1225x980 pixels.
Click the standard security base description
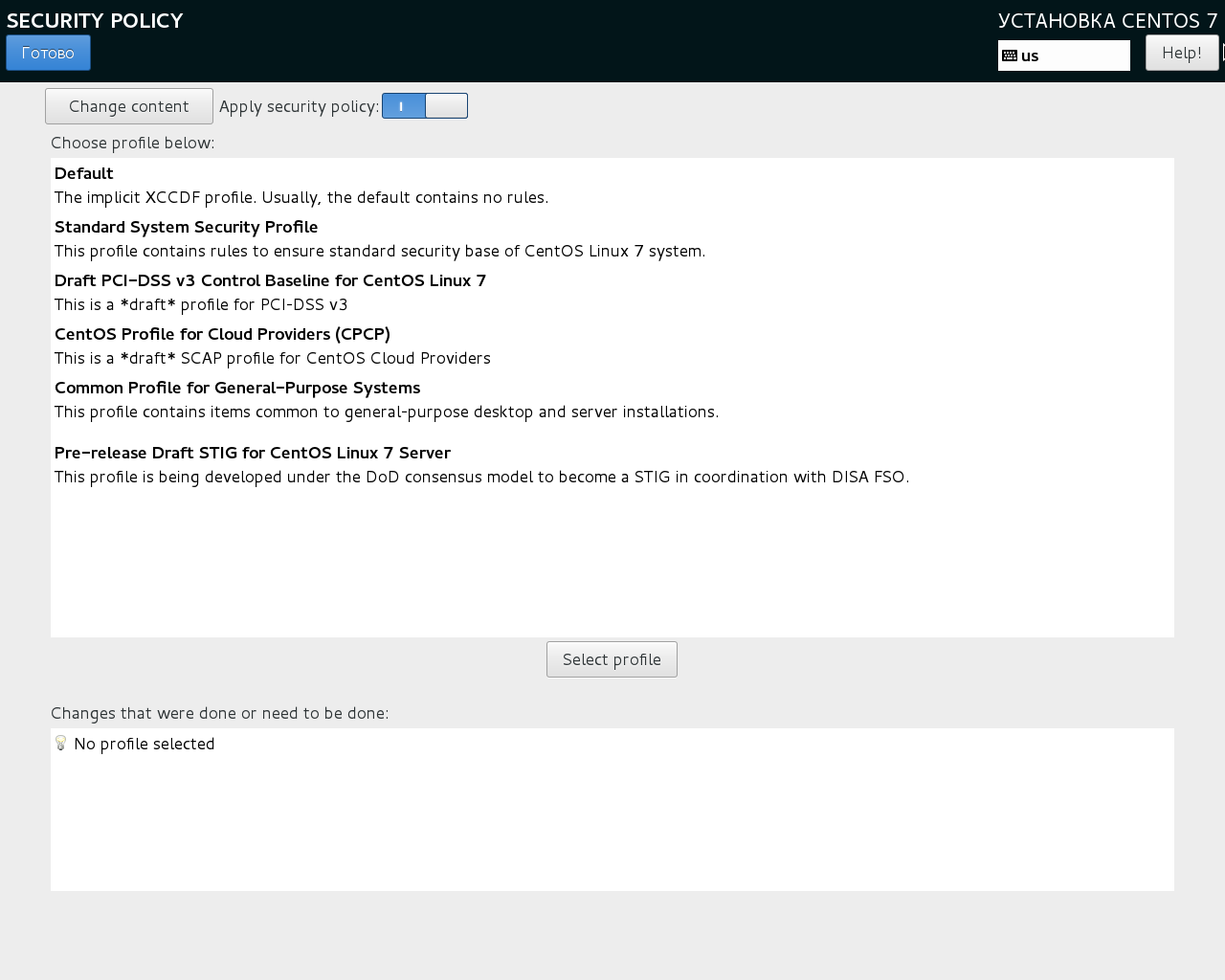[380, 251]
